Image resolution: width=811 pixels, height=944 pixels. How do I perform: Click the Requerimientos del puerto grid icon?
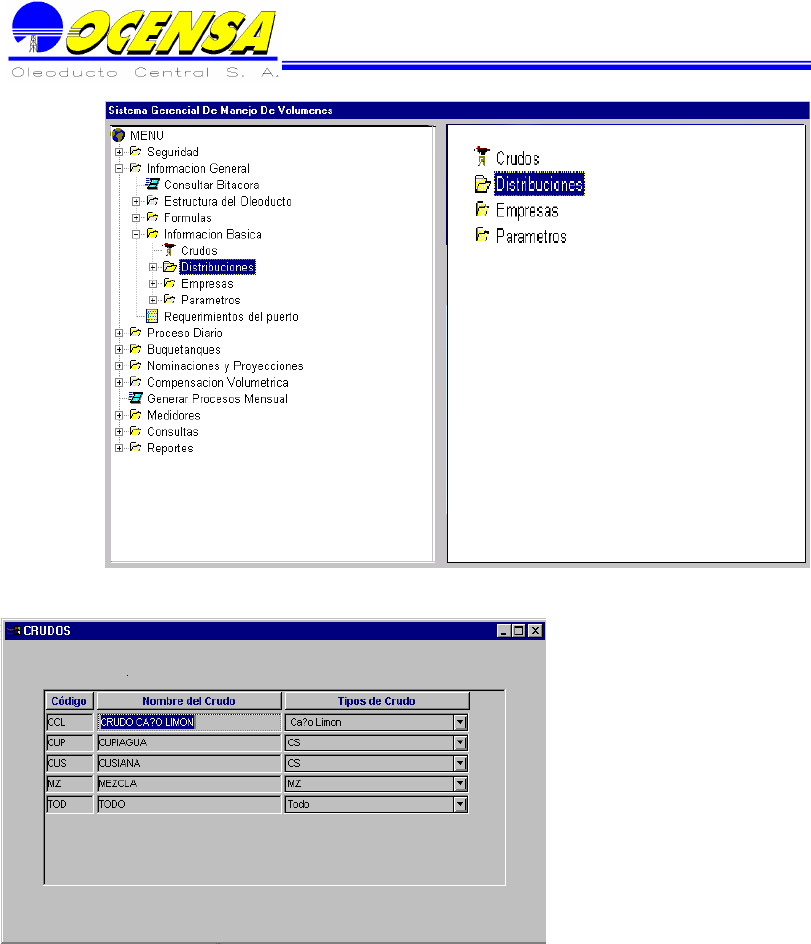coord(153,316)
